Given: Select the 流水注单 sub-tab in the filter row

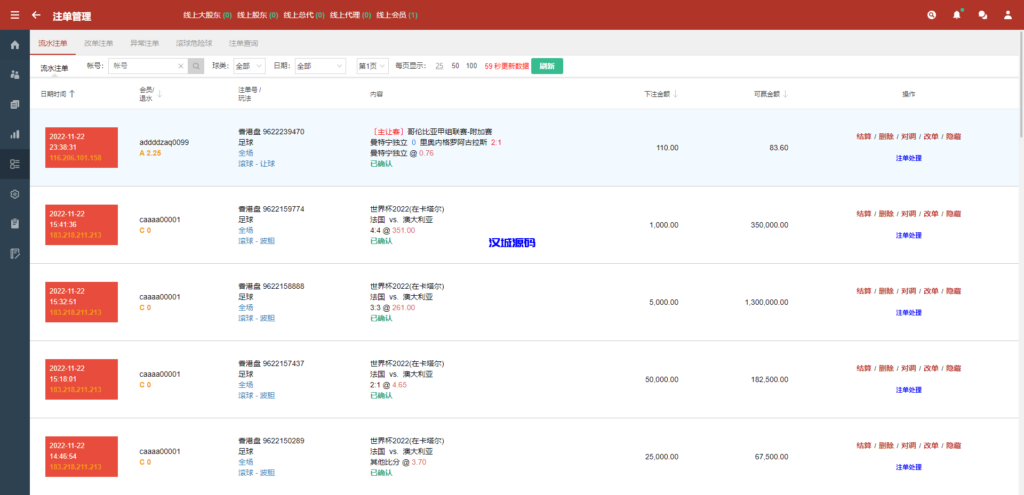Looking at the screenshot, I should point(54,67).
